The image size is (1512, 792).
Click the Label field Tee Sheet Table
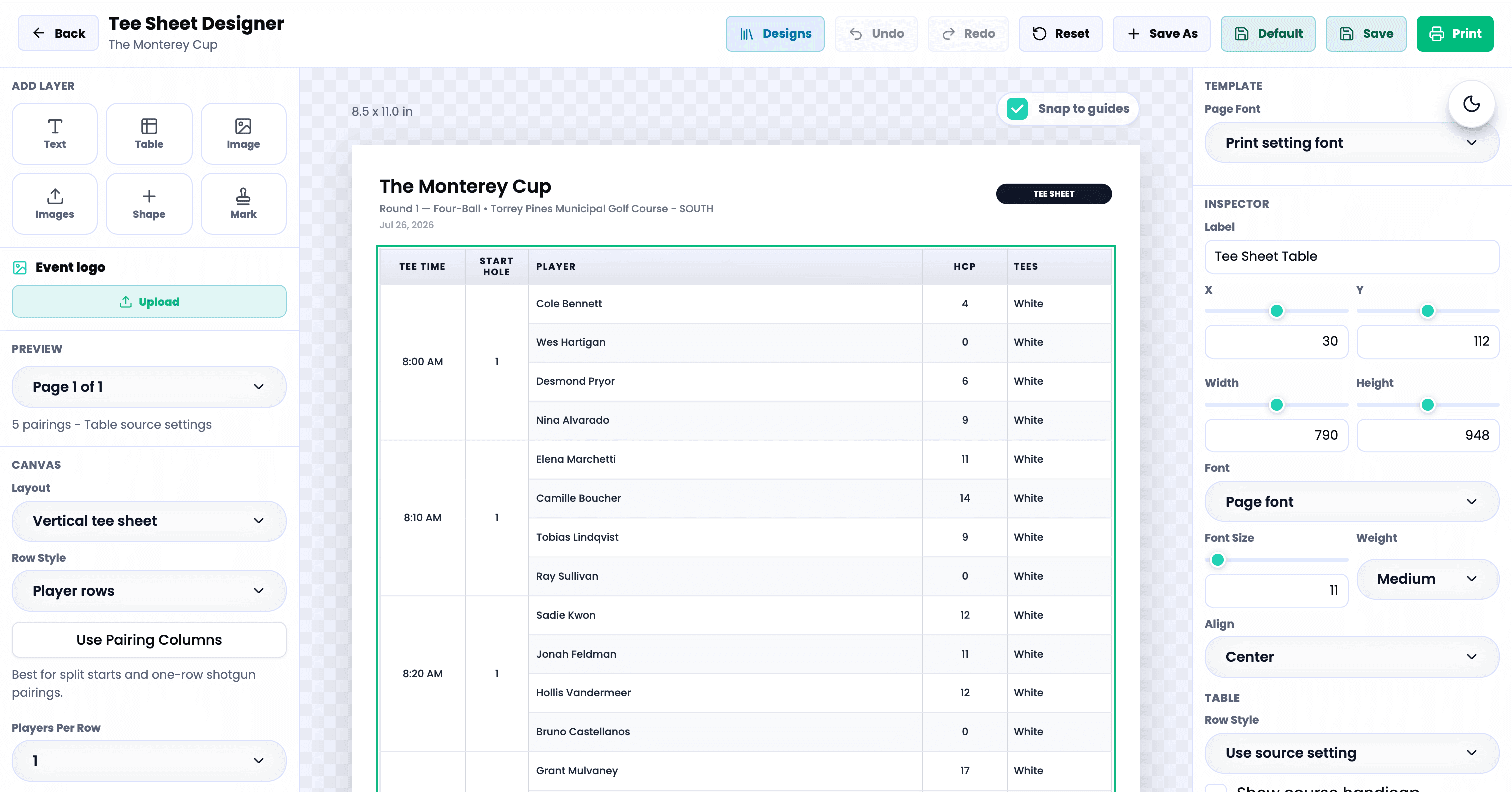1352,256
